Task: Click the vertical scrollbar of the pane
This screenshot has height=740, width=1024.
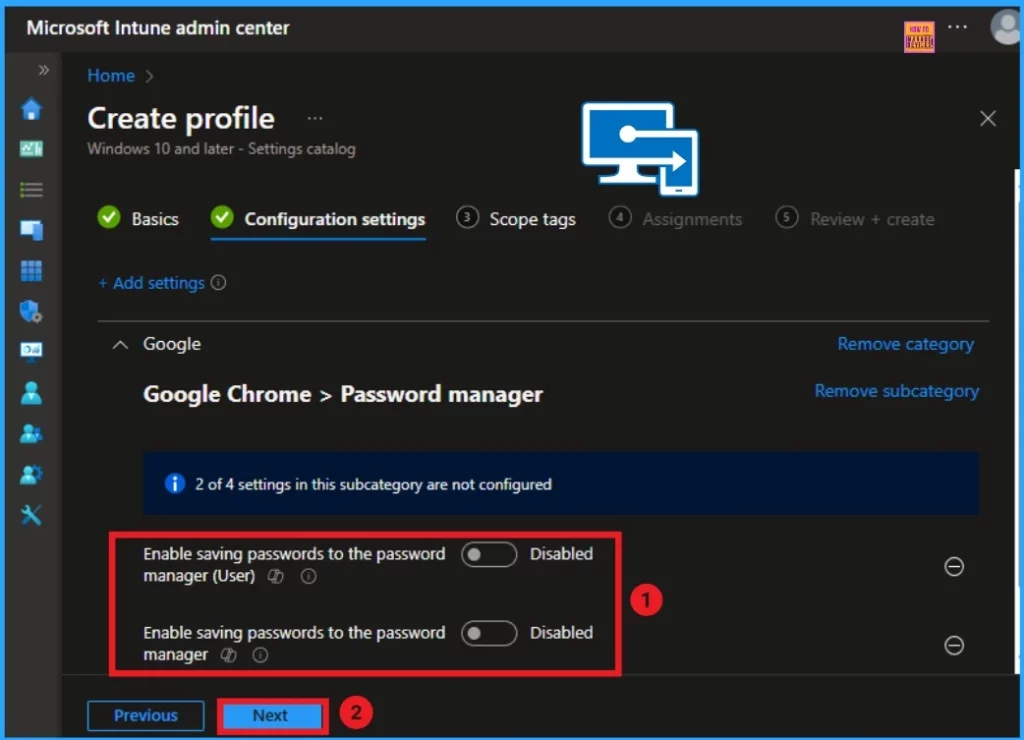Action: tap(1016, 421)
